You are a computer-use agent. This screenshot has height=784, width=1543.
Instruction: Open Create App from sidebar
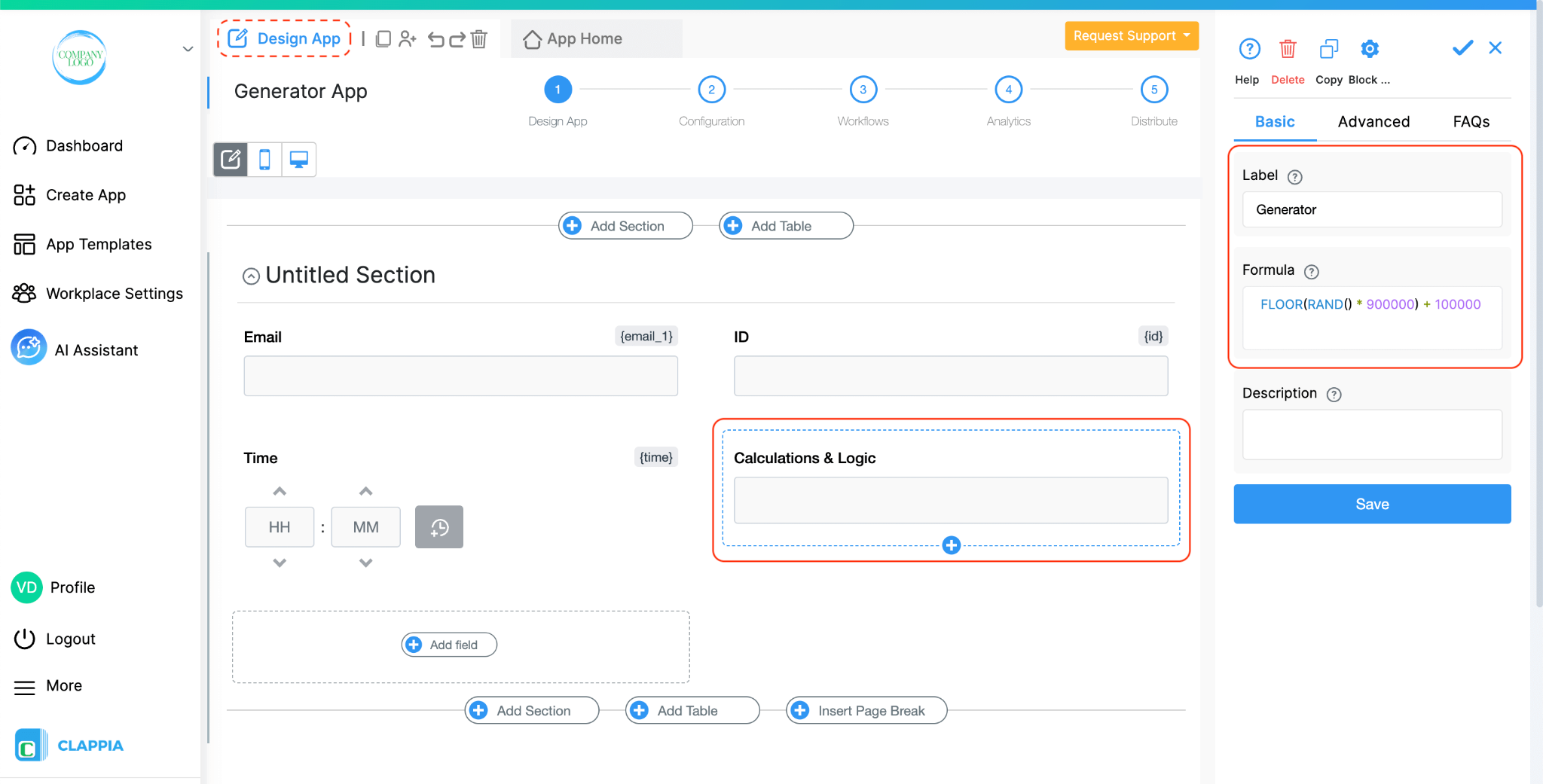69,195
